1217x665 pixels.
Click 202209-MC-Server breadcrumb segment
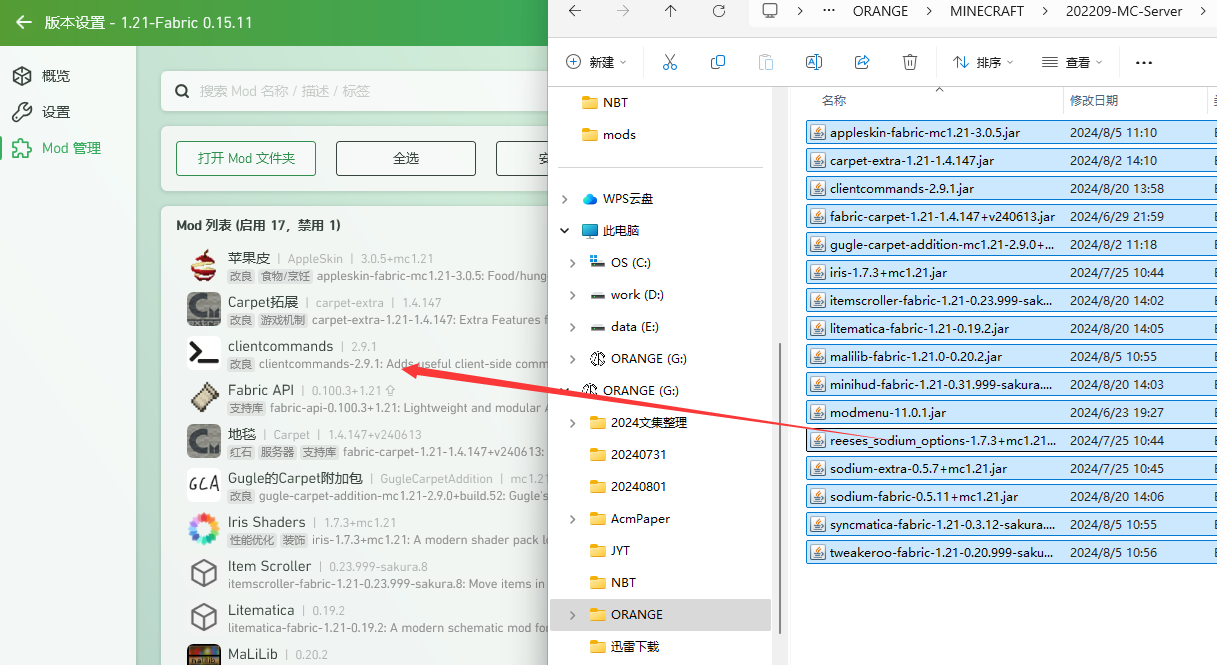coord(1124,11)
